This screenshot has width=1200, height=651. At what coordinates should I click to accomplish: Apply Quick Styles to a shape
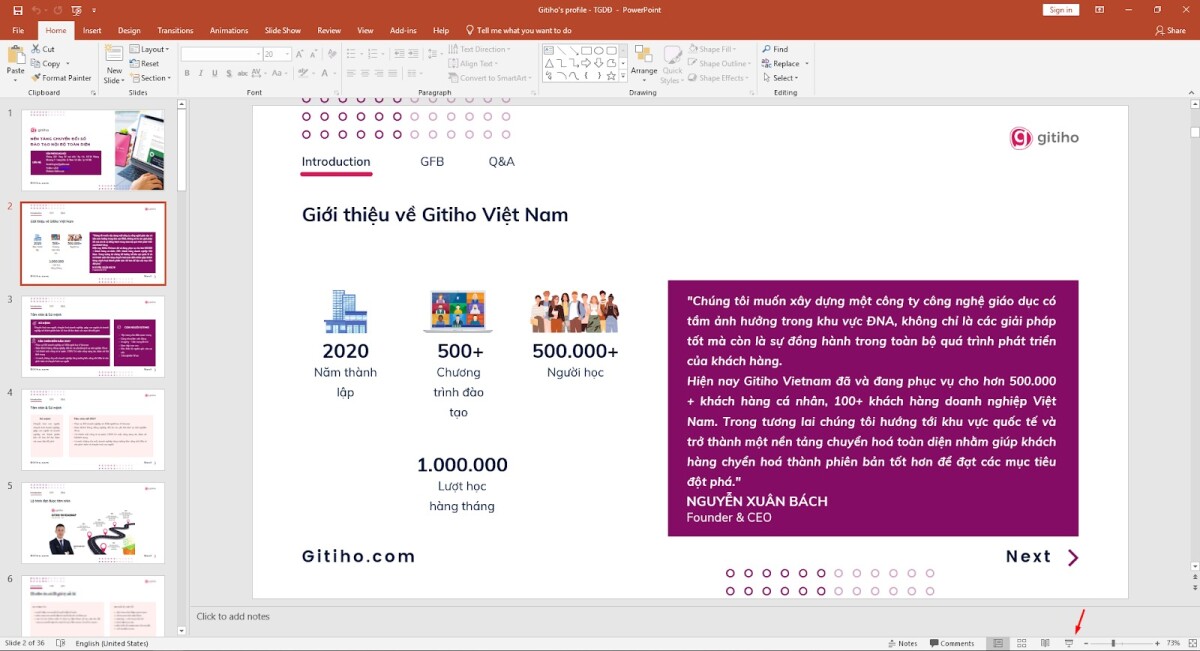pyautogui.click(x=673, y=65)
